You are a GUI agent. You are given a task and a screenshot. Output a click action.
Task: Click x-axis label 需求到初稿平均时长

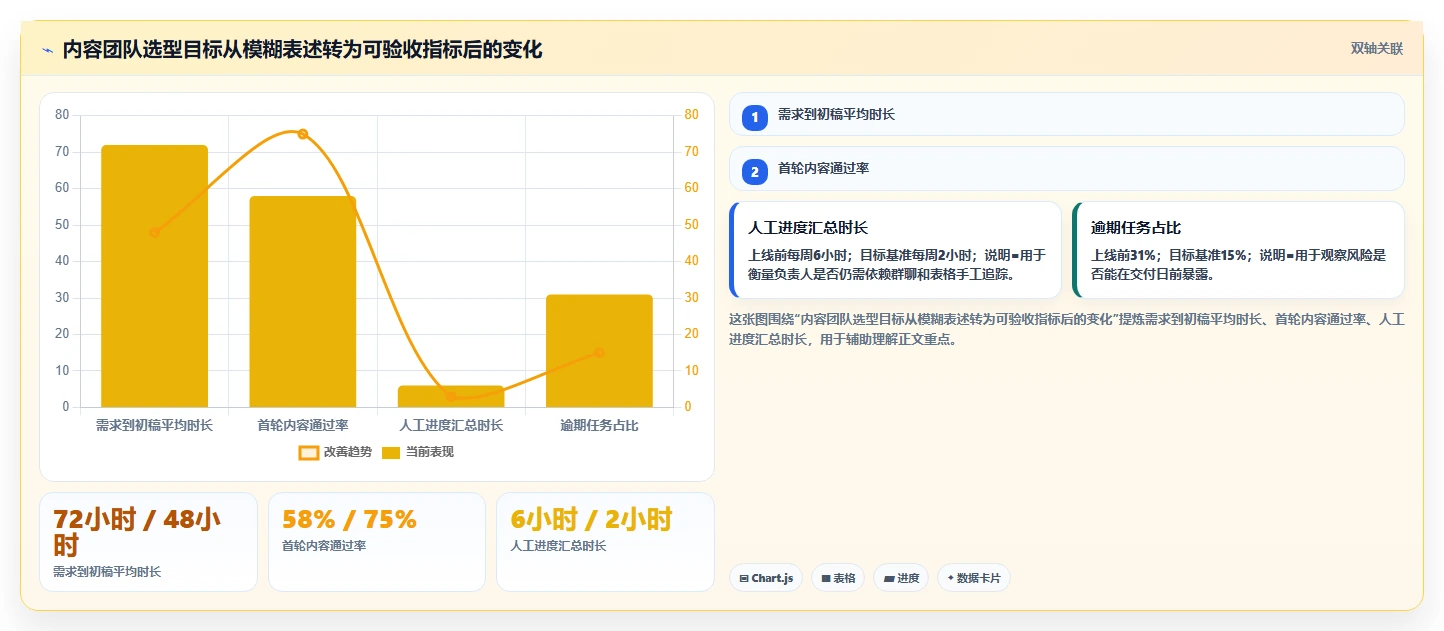[154, 425]
